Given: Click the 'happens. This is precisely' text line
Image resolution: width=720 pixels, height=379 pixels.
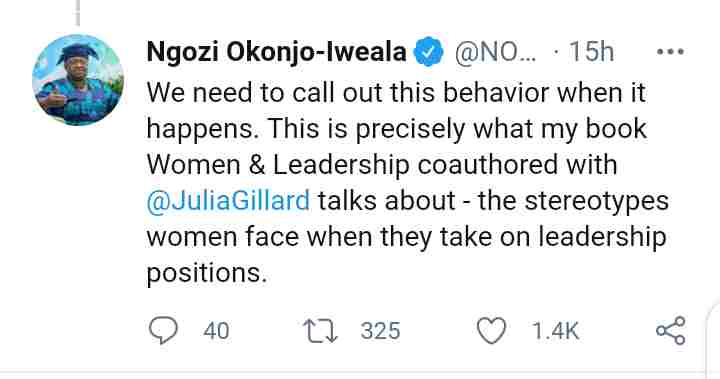Looking at the screenshot, I should (x=397, y=129).
